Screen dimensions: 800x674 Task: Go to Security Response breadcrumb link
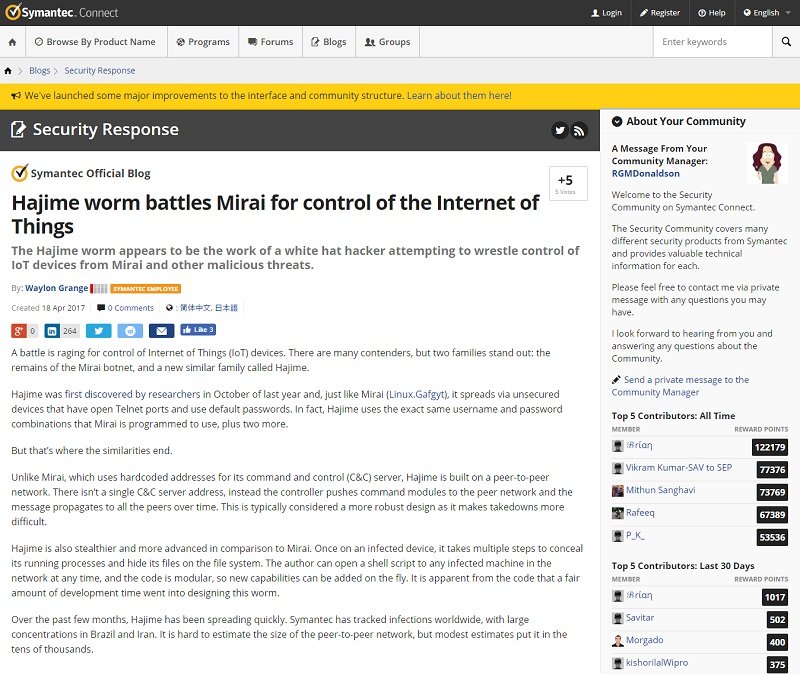[99, 71]
